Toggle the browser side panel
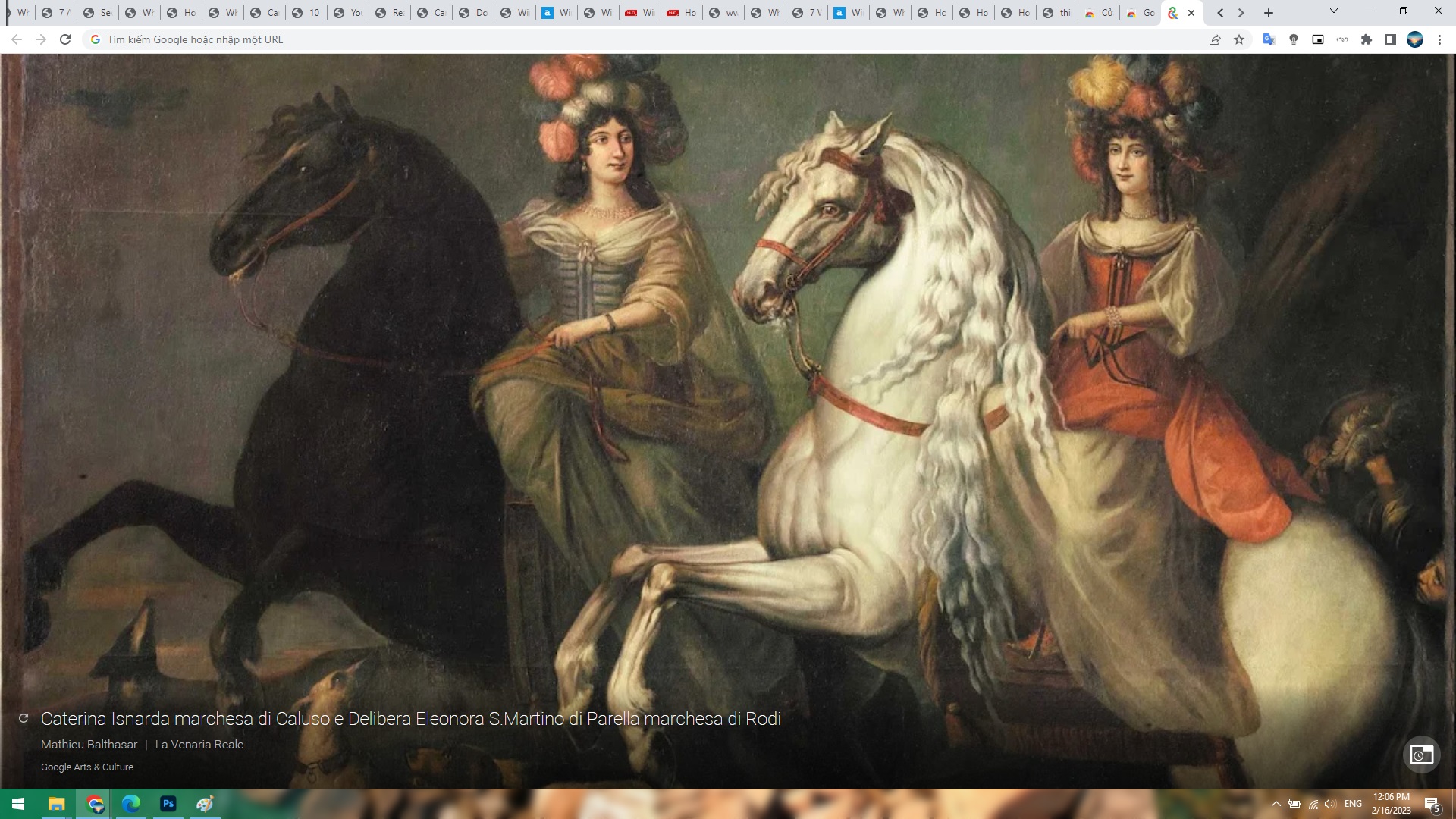Screen dimensions: 1456x819 tap(1391, 39)
